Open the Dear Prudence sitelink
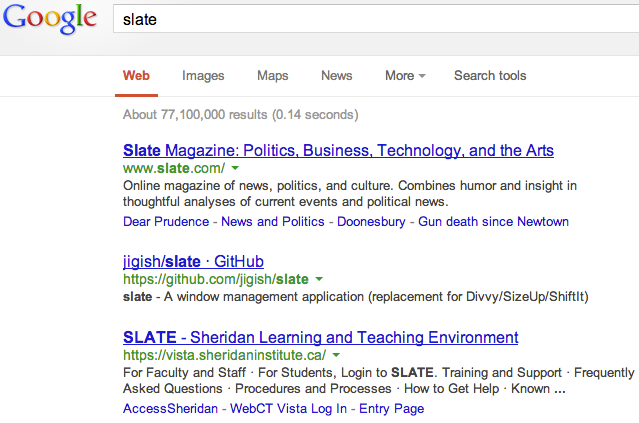Image resolution: width=639 pixels, height=423 pixels. coord(166,222)
